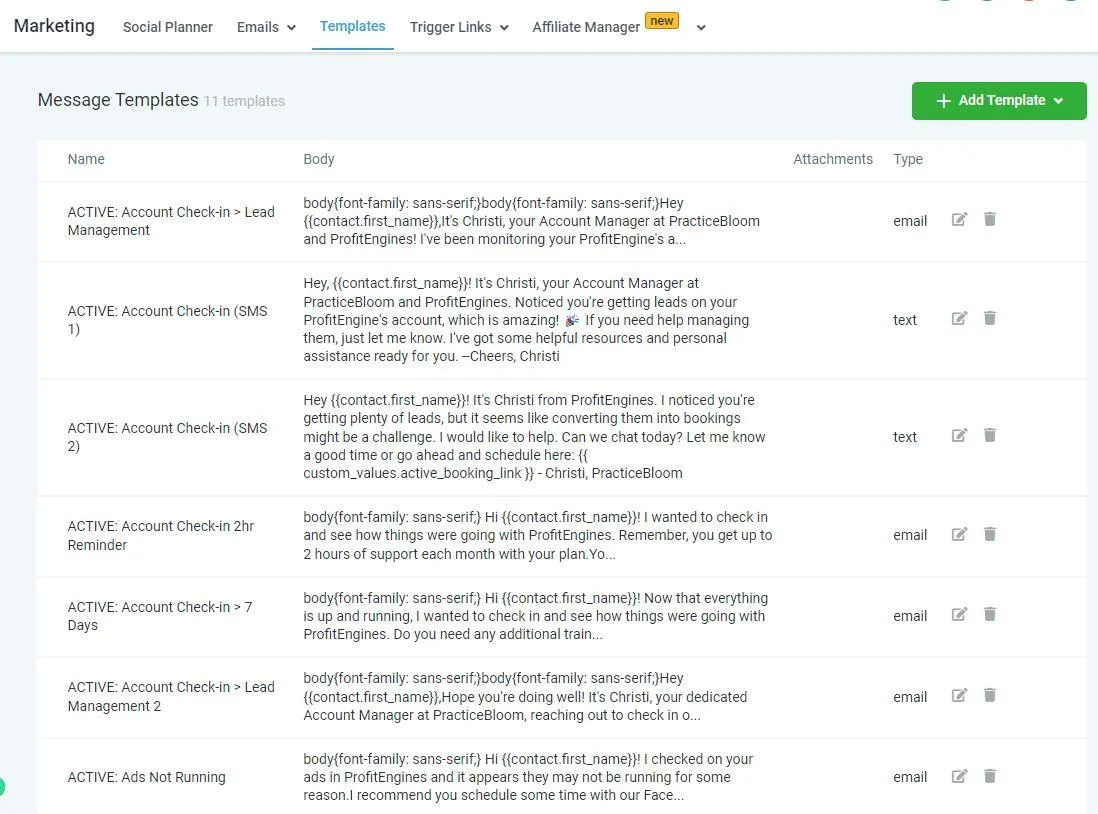1098x814 pixels.
Task: Click the Type column header
Action: point(908,159)
